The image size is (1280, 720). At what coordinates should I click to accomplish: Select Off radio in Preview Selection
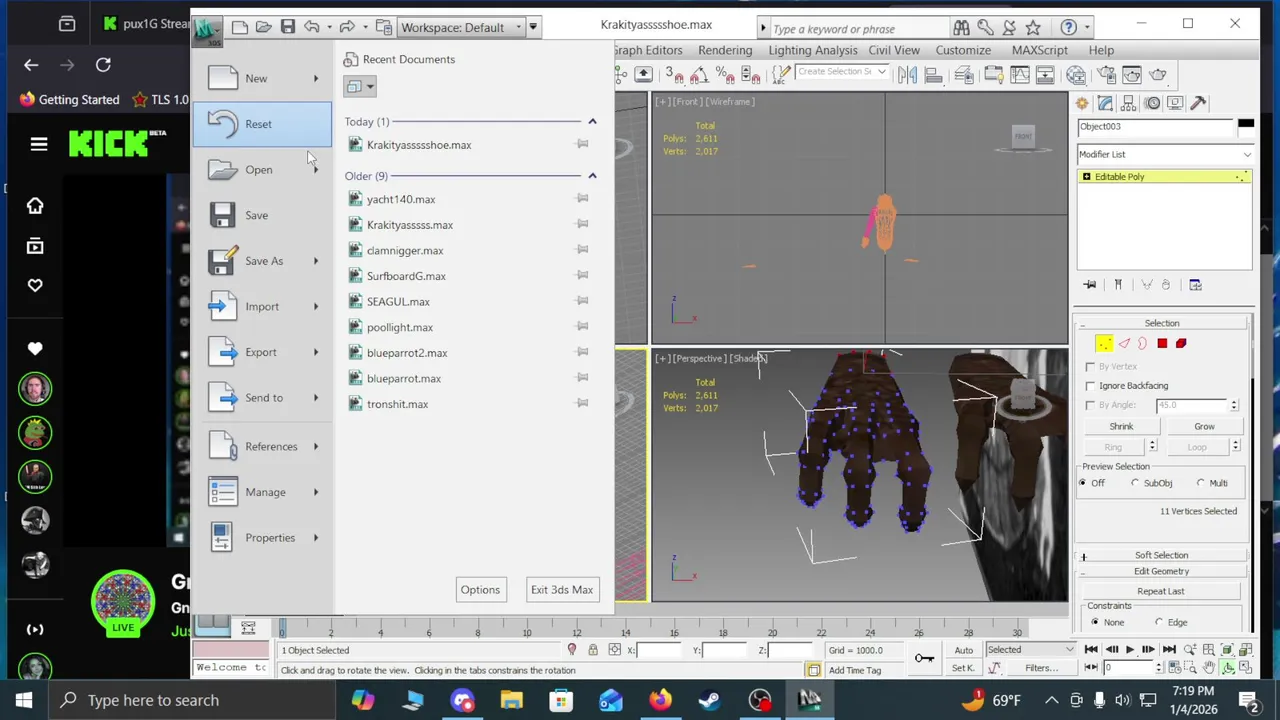click(x=1083, y=484)
